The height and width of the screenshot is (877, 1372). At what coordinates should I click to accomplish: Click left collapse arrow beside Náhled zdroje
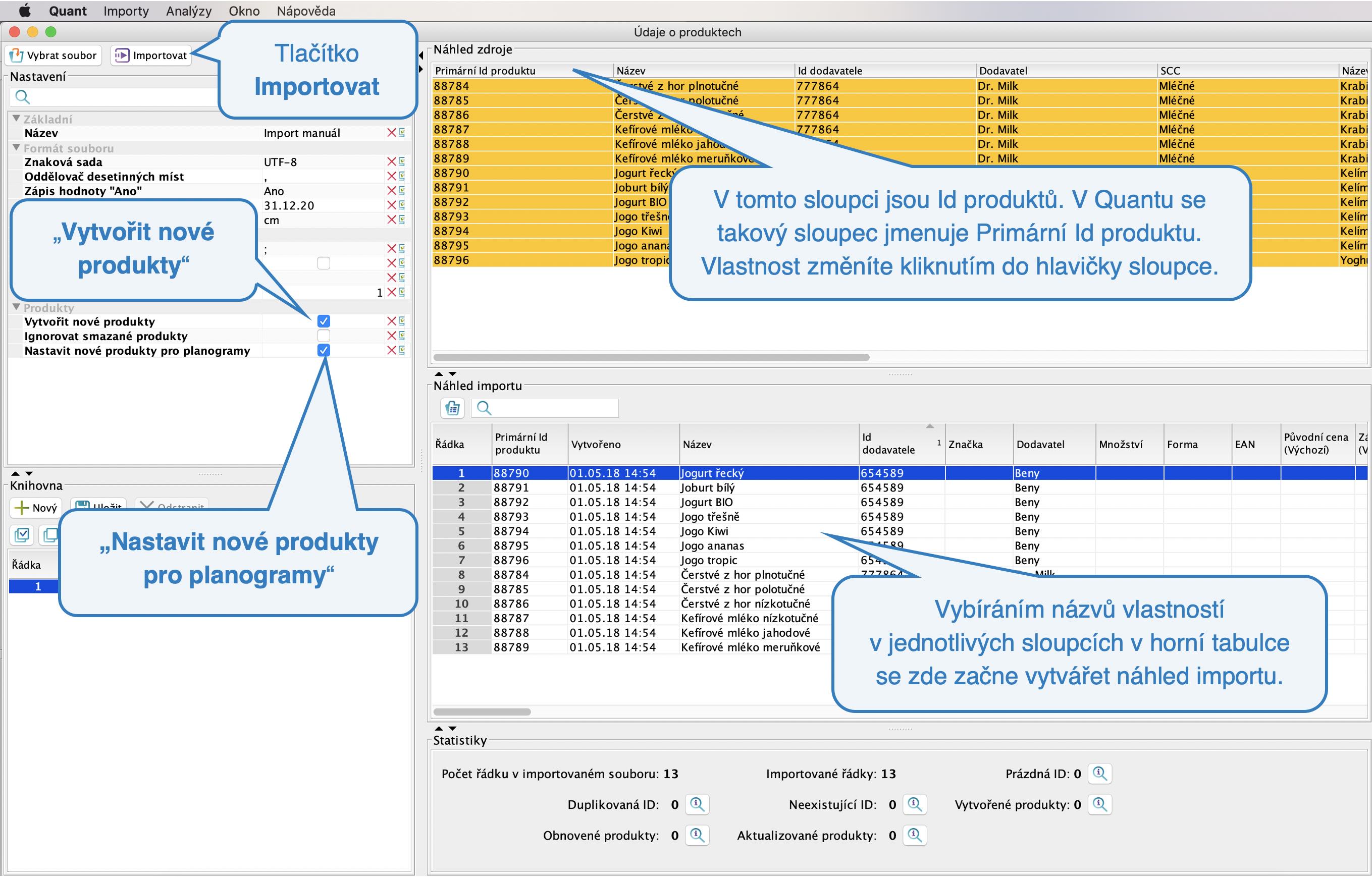coord(421,55)
